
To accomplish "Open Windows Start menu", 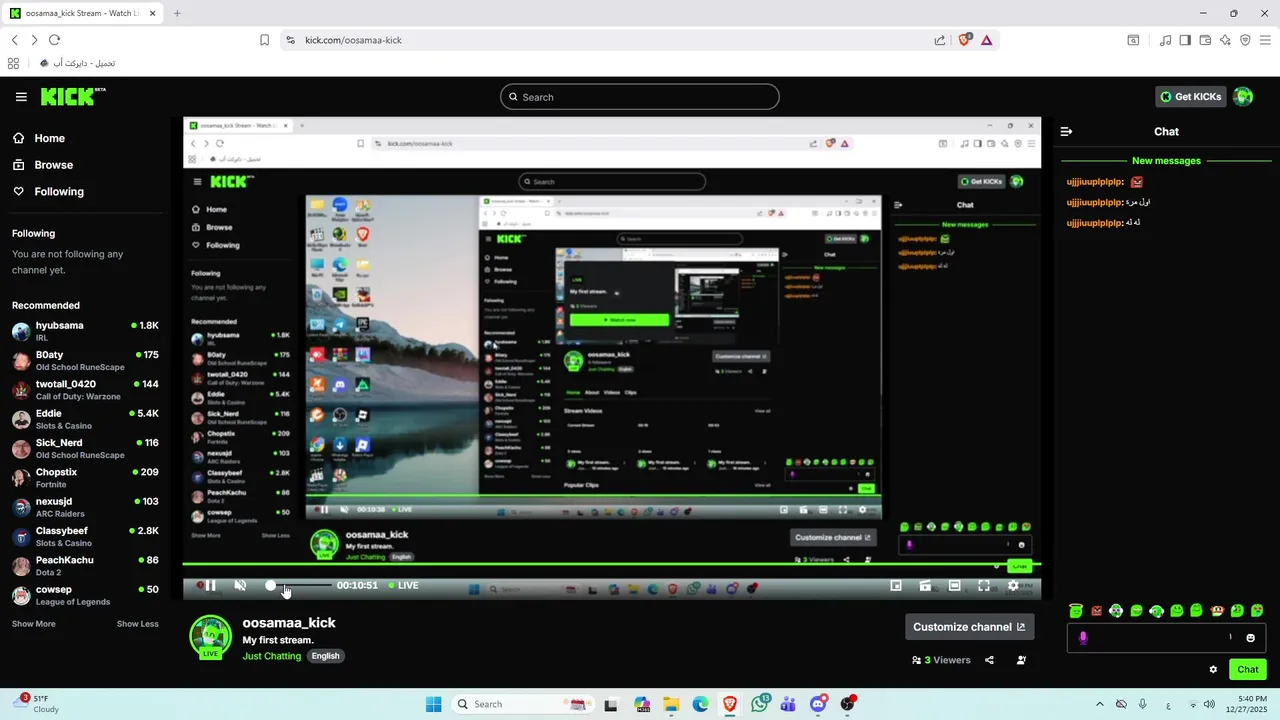I will tap(433, 704).
